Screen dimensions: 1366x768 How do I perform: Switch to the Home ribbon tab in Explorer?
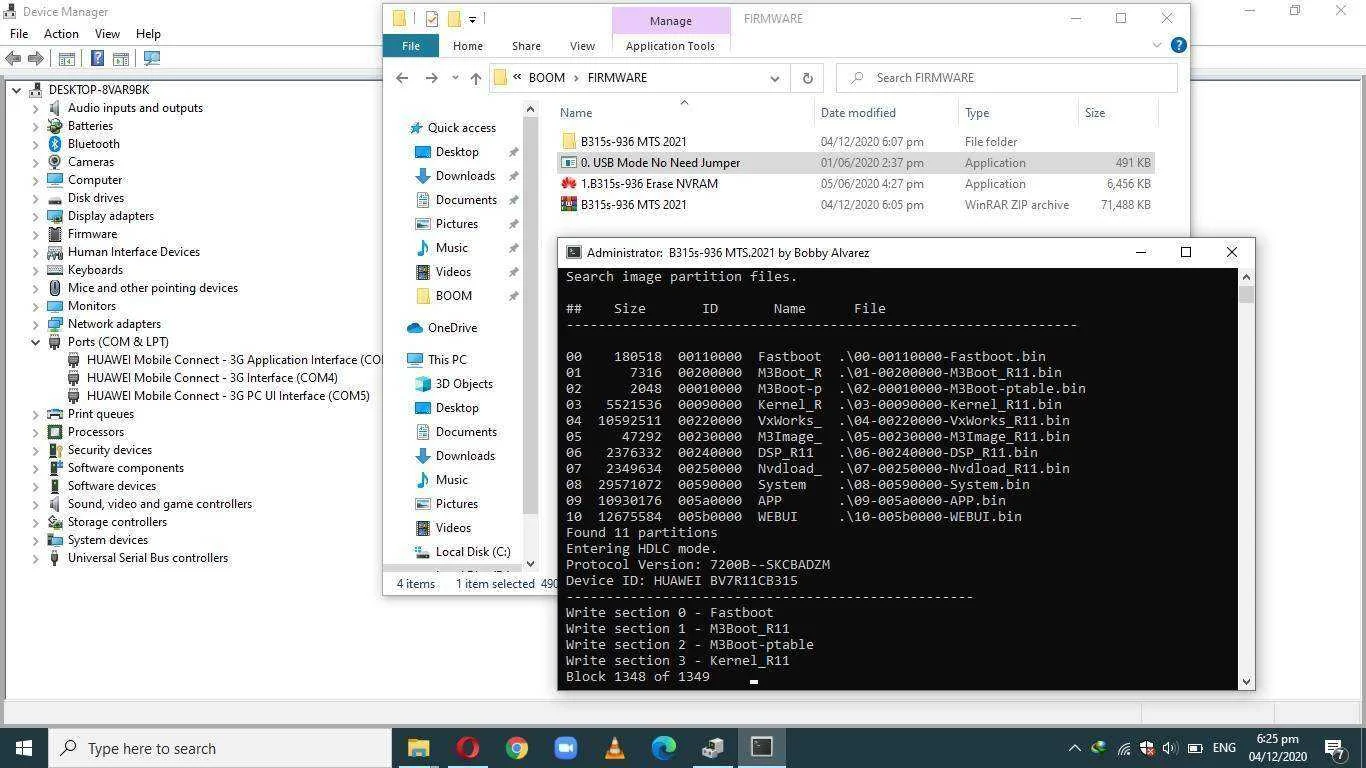pos(468,46)
